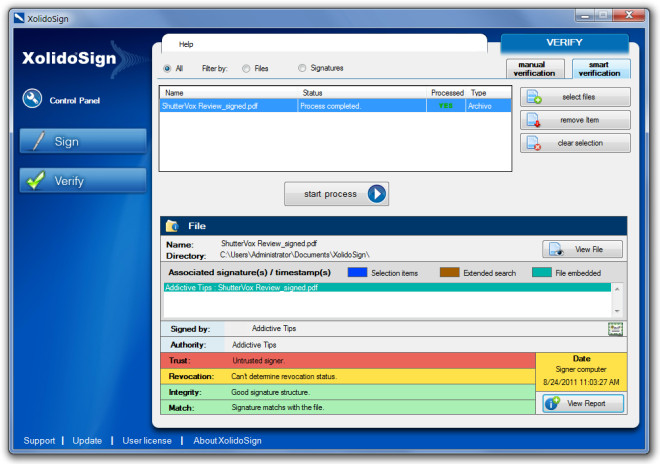660x464 pixels.
Task: Select the Addictive Tips : ShutterVox Review_signed.pdf signature row
Action: click(x=387, y=288)
